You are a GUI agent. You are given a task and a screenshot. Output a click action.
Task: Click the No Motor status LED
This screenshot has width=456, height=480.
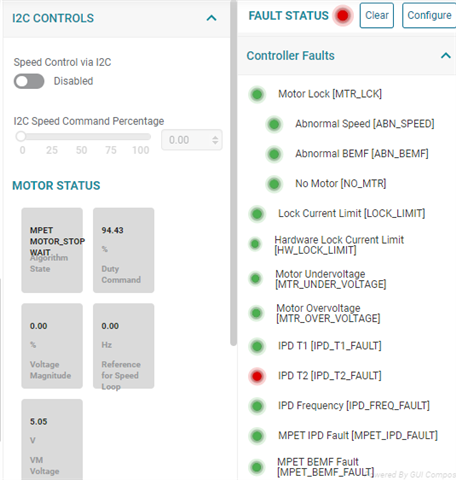[x=274, y=184]
